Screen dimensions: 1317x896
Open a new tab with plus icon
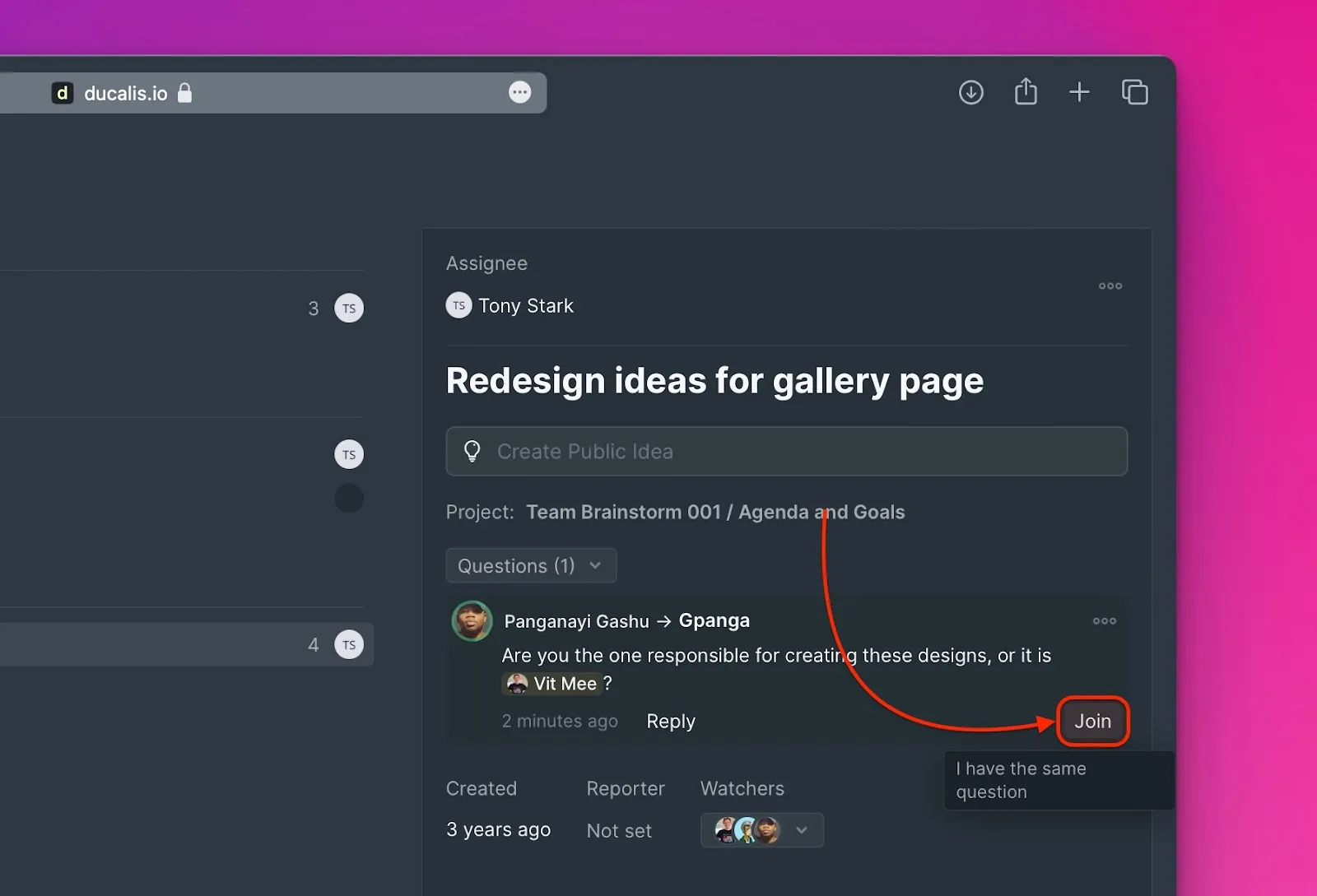click(1079, 92)
